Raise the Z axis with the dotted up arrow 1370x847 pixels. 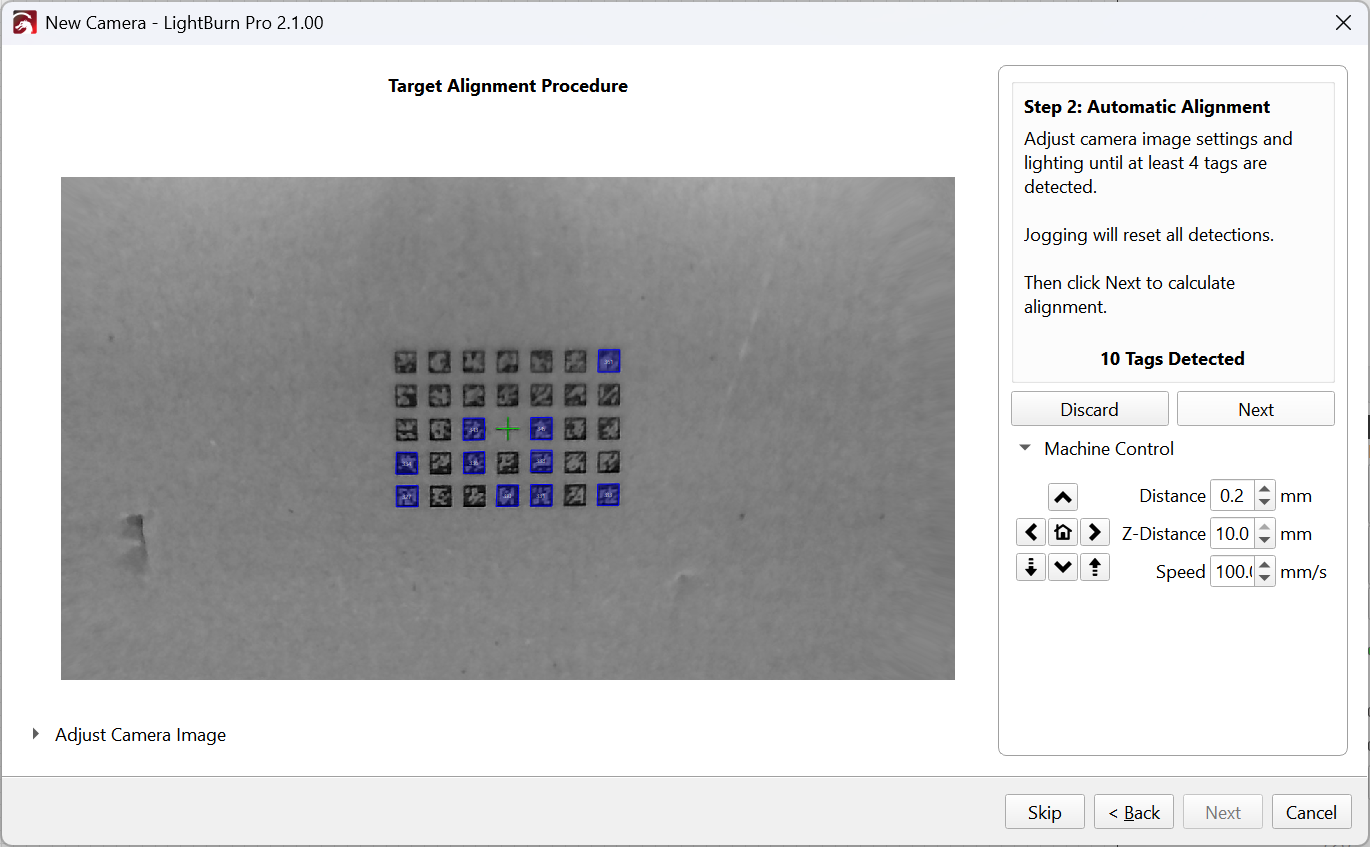[1095, 568]
